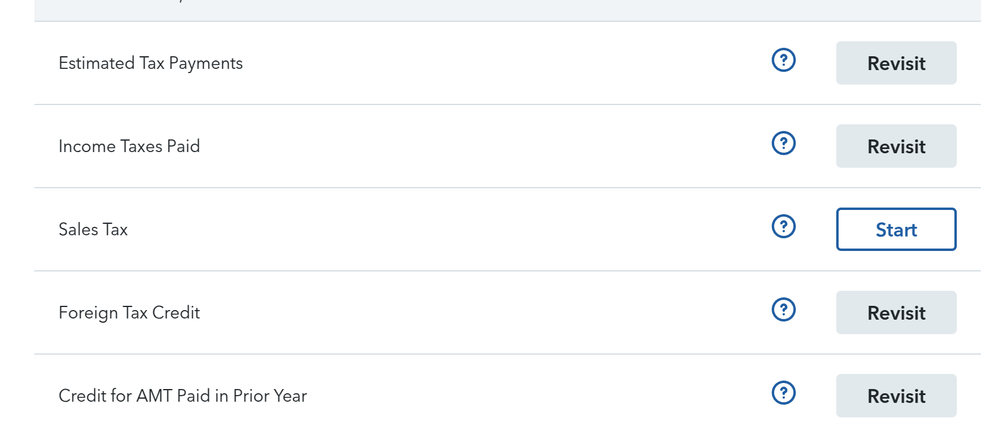Click Revisit beside Income Taxes Paid
Viewport: 999px width, 435px height.
click(x=896, y=146)
